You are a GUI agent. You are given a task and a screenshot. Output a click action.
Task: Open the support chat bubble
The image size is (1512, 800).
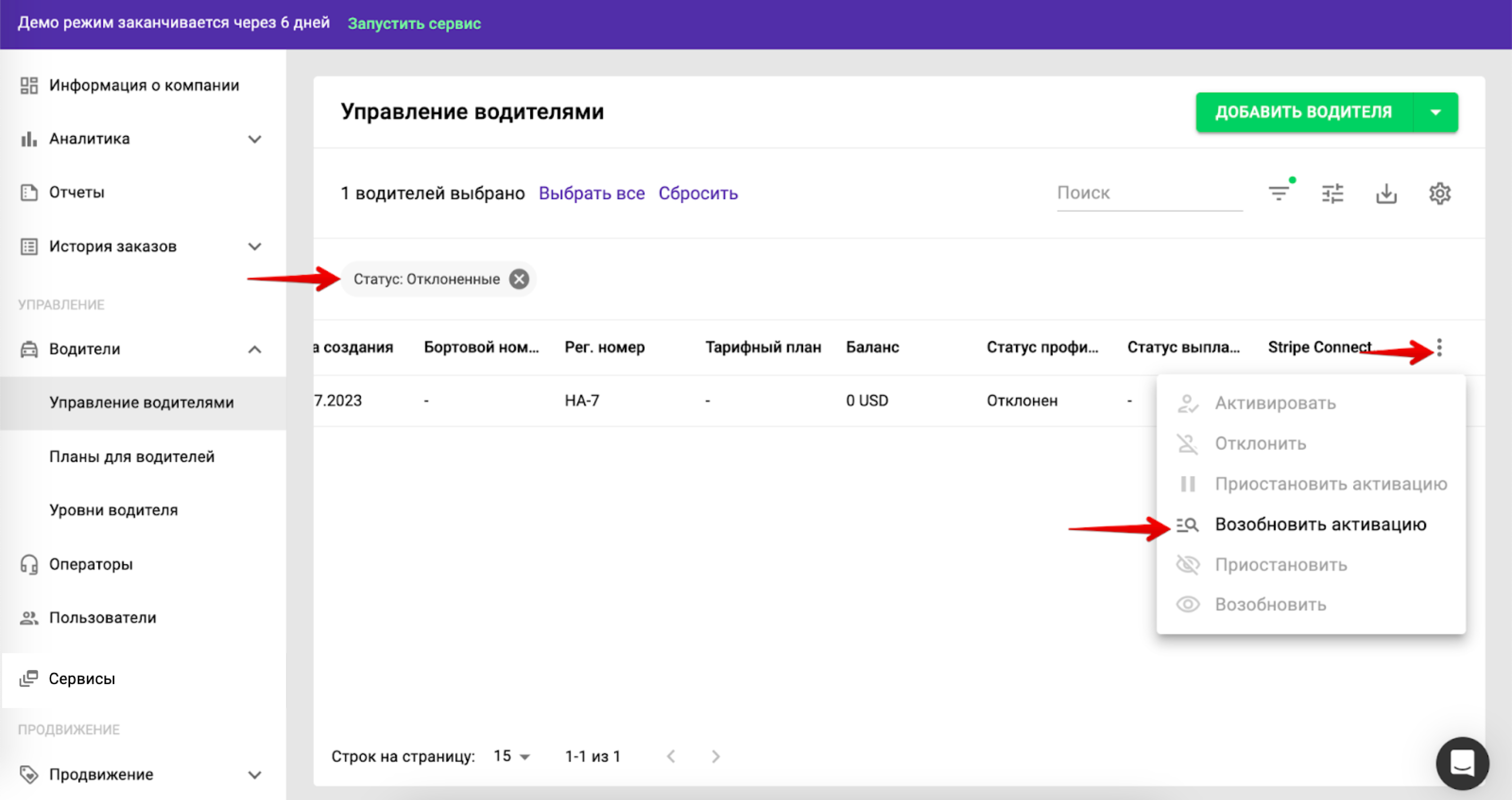1462,763
